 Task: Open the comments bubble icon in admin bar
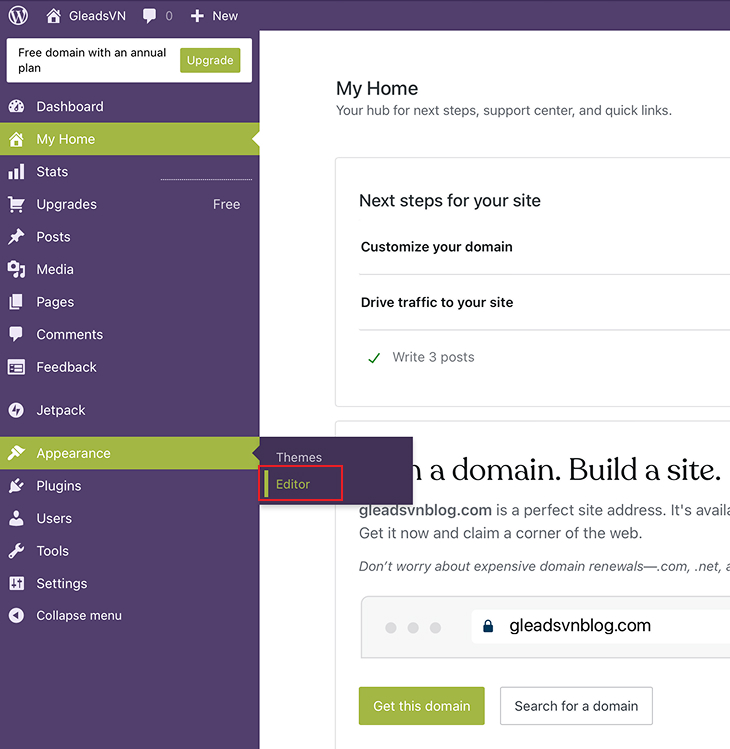coord(150,16)
